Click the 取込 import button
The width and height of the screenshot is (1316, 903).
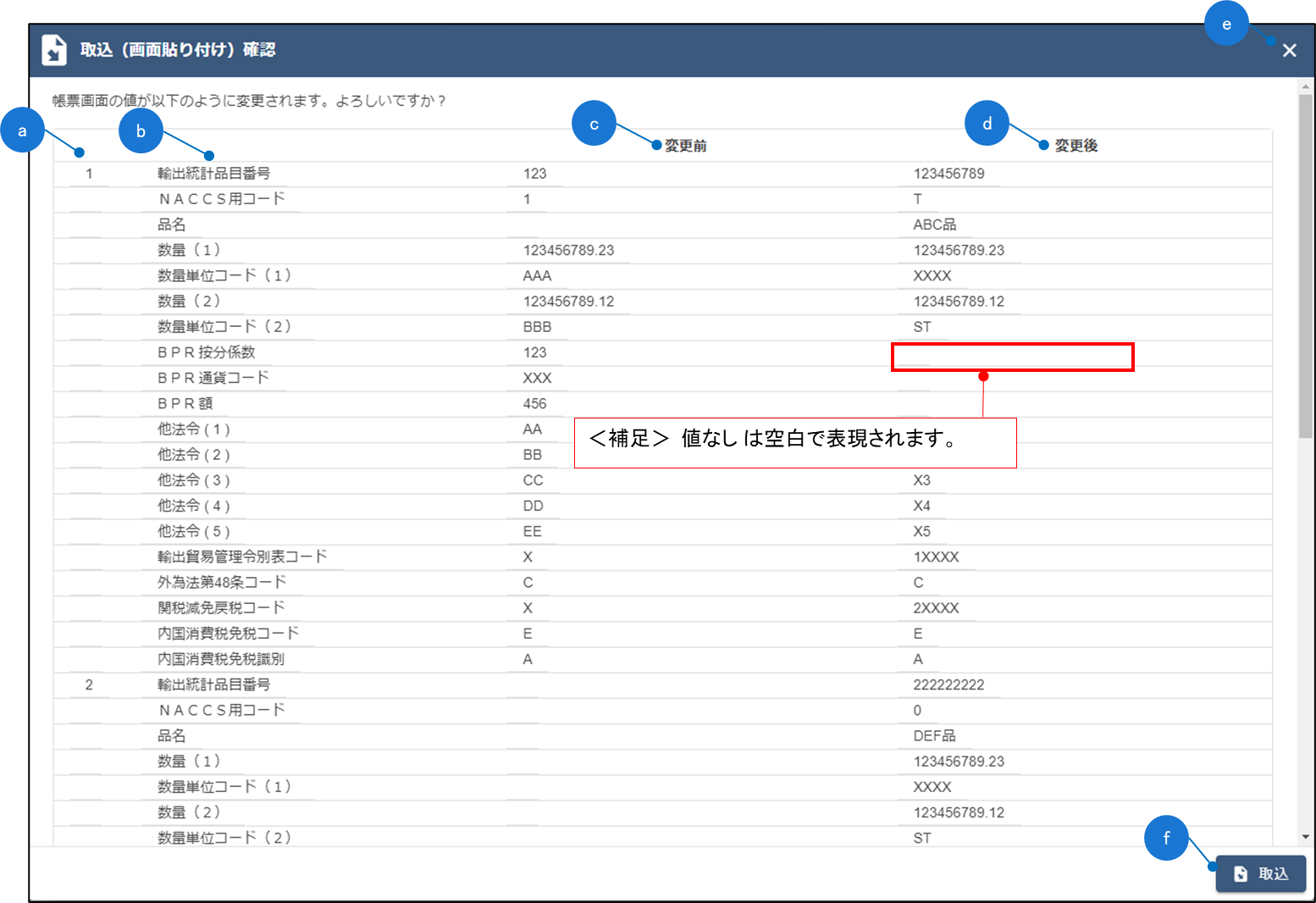tap(1260, 873)
